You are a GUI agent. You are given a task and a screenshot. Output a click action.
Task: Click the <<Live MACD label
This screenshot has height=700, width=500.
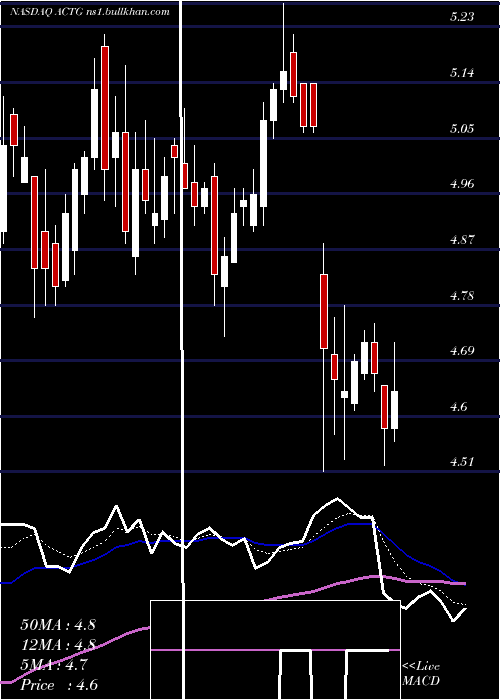coord(421,674)
